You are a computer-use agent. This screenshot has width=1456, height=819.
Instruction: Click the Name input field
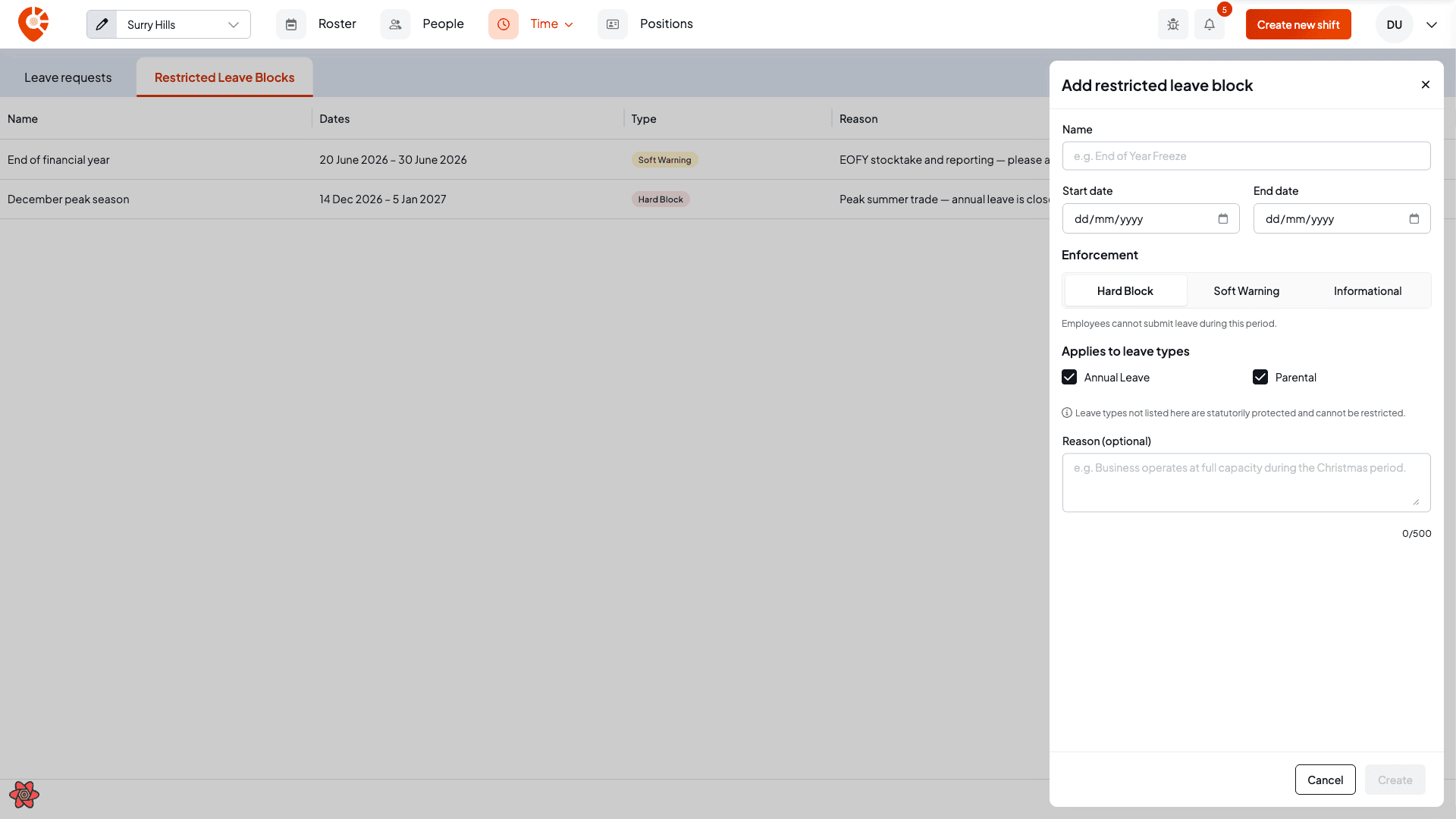1246,156
